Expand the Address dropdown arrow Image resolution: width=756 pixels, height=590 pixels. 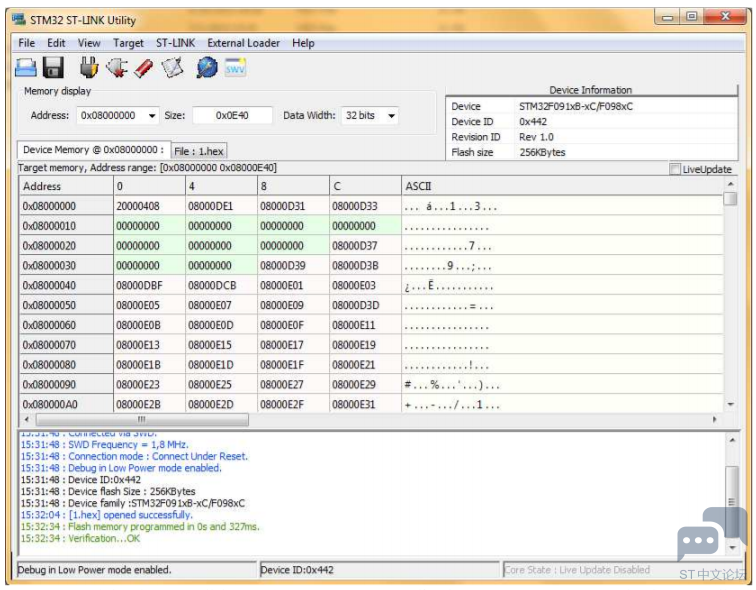point(152,116)
